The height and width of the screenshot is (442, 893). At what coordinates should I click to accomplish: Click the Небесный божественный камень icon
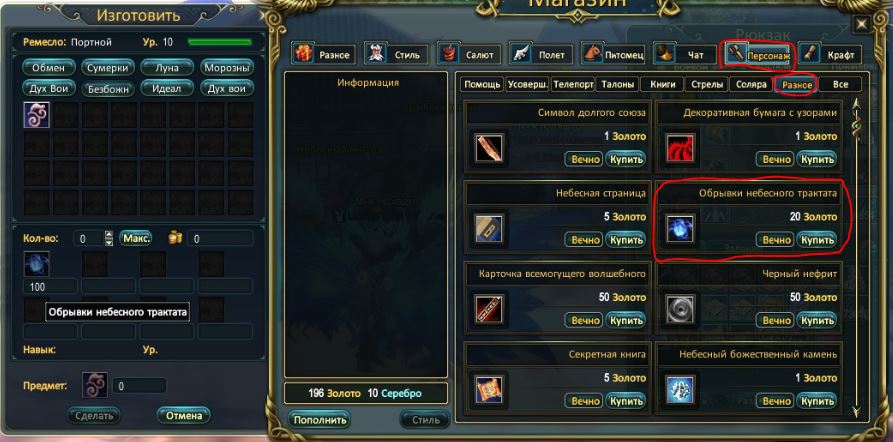681,390
